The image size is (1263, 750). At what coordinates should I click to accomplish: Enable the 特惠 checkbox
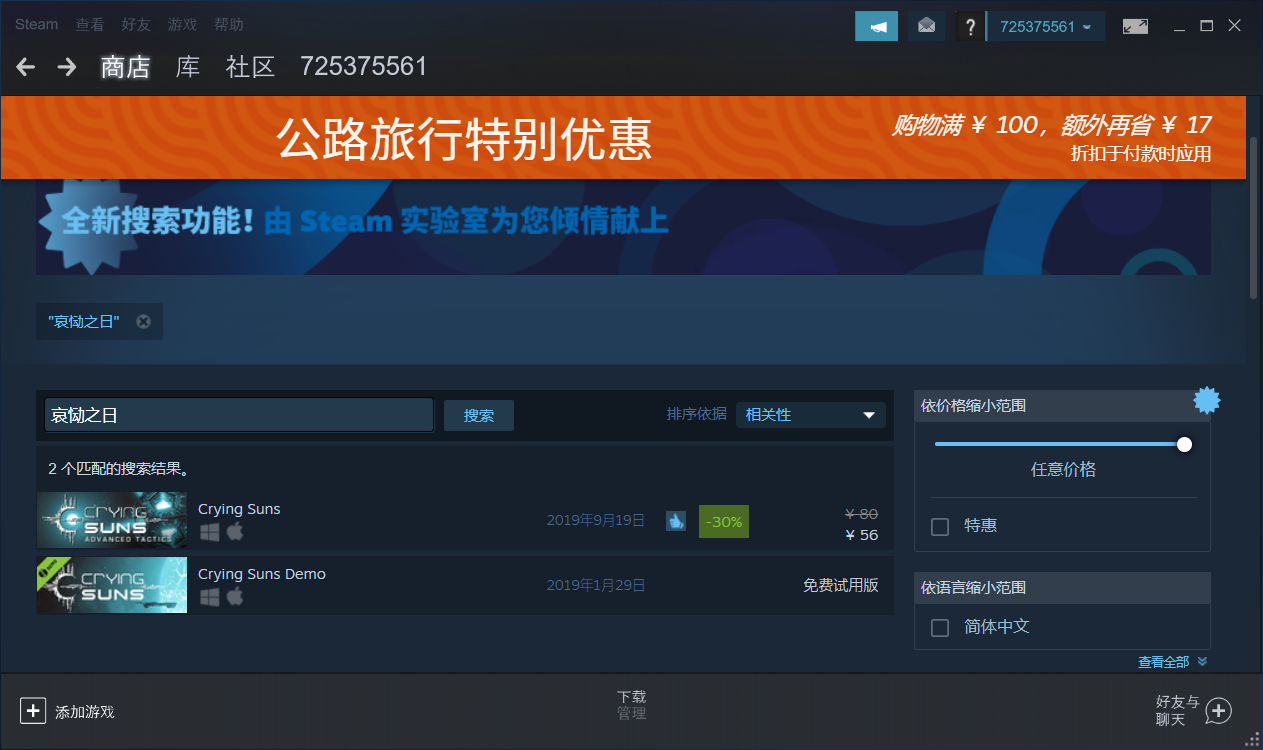(940, 526)
